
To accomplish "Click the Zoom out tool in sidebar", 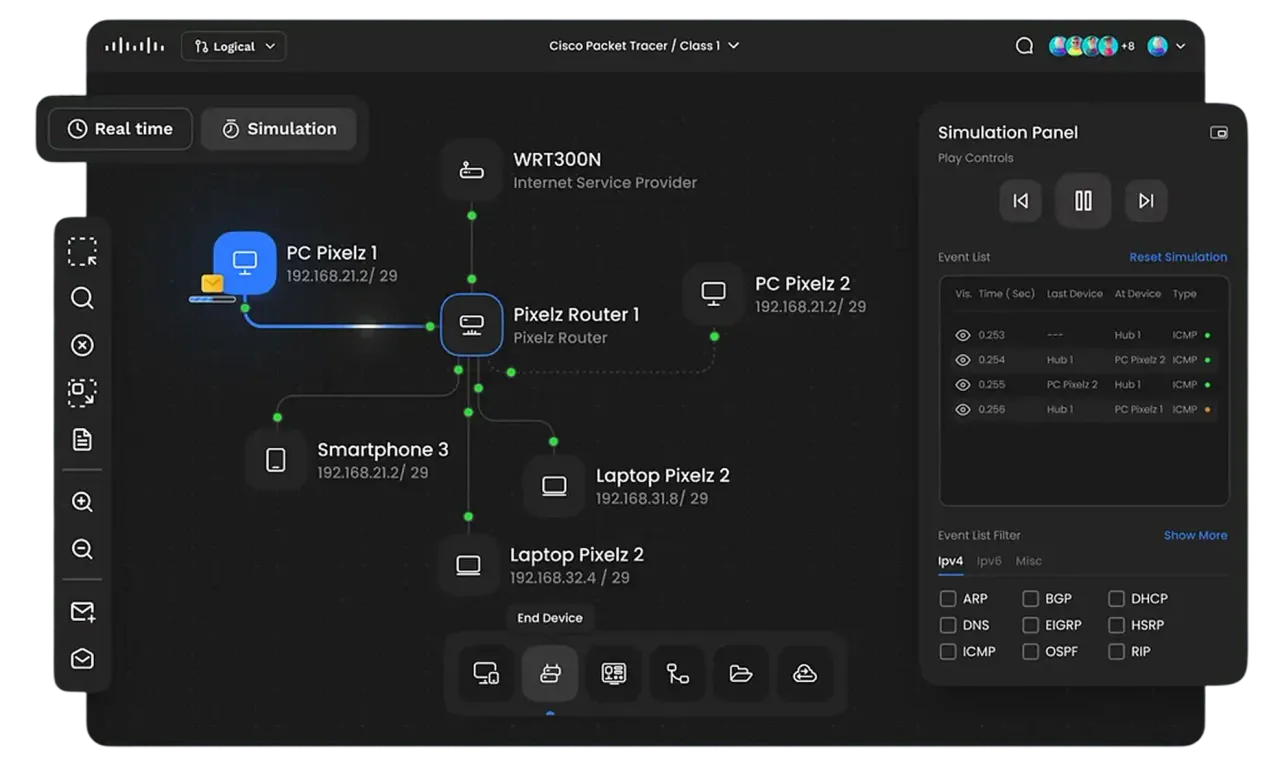I will point(82,549).
